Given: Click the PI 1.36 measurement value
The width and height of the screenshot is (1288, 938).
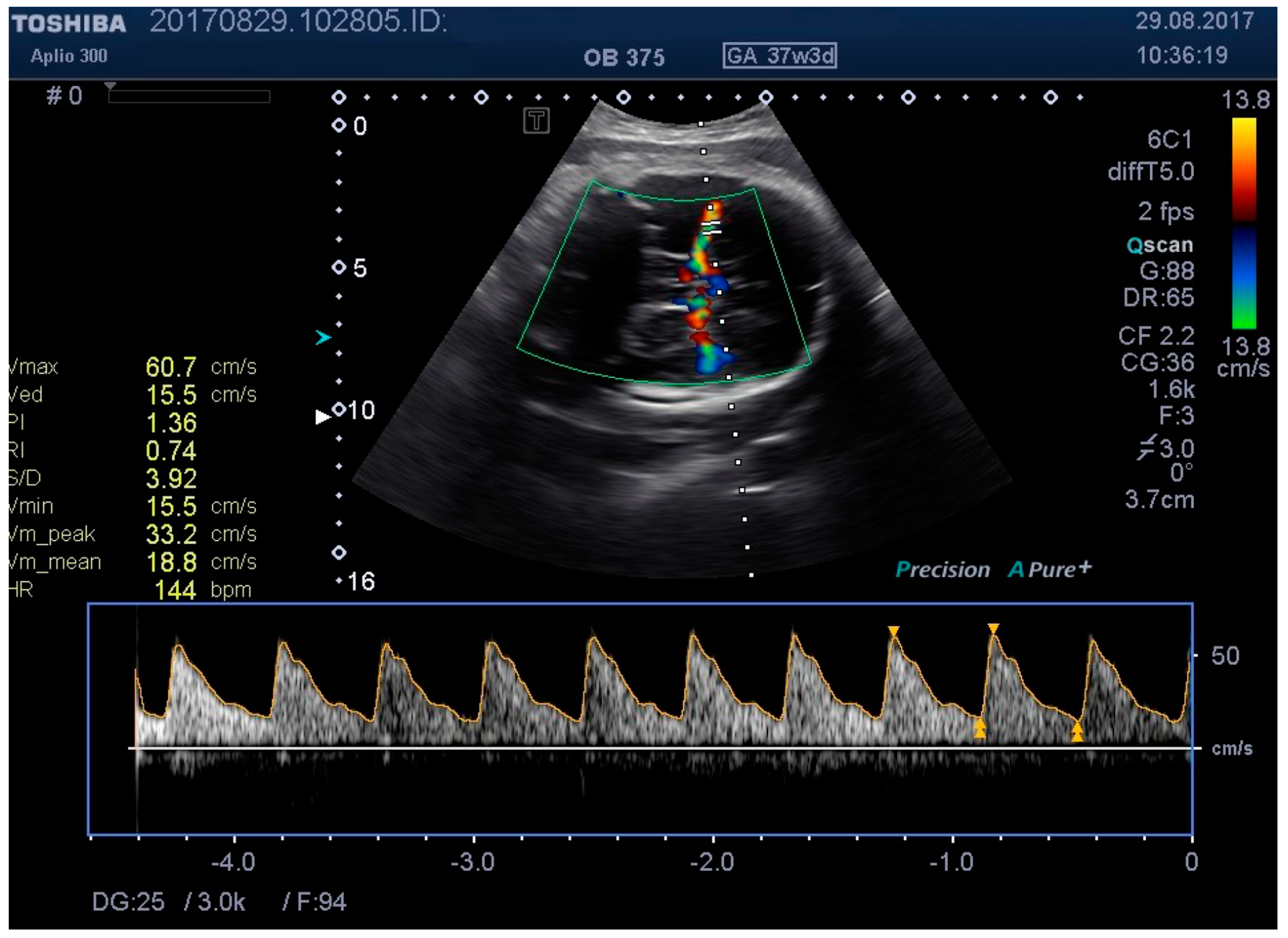Looking at the screenshot, I should click(x=171, y=423).
